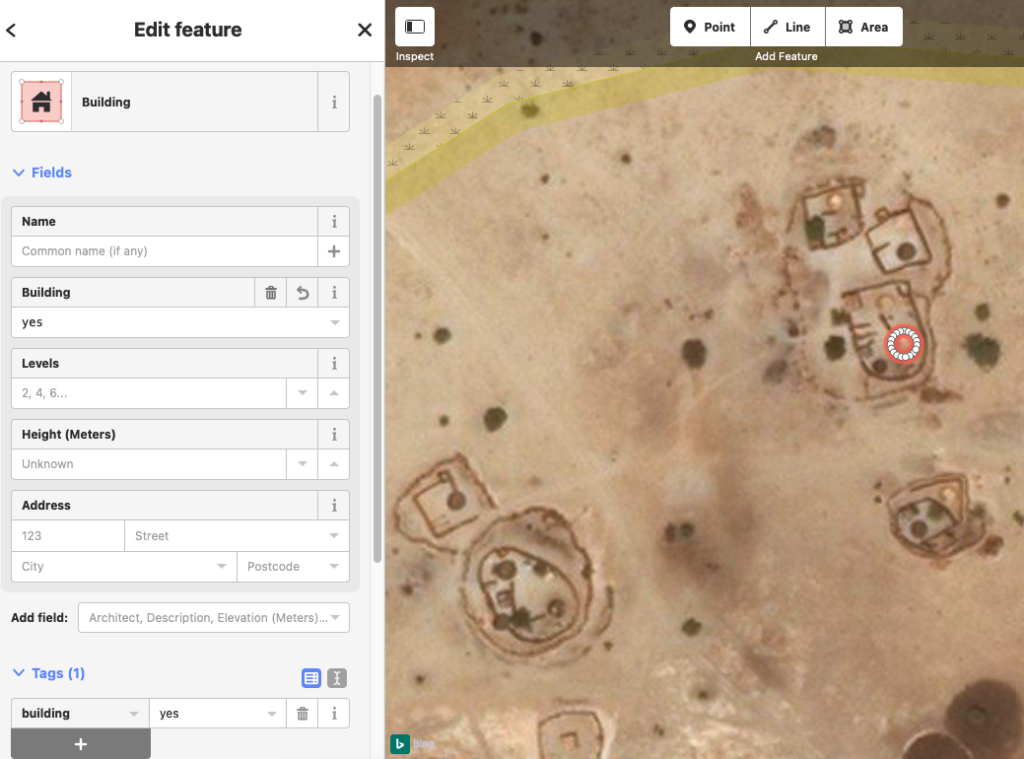Select the Area drawing tool
Screen dimensions: 1024x759
(x=864, y=27)
